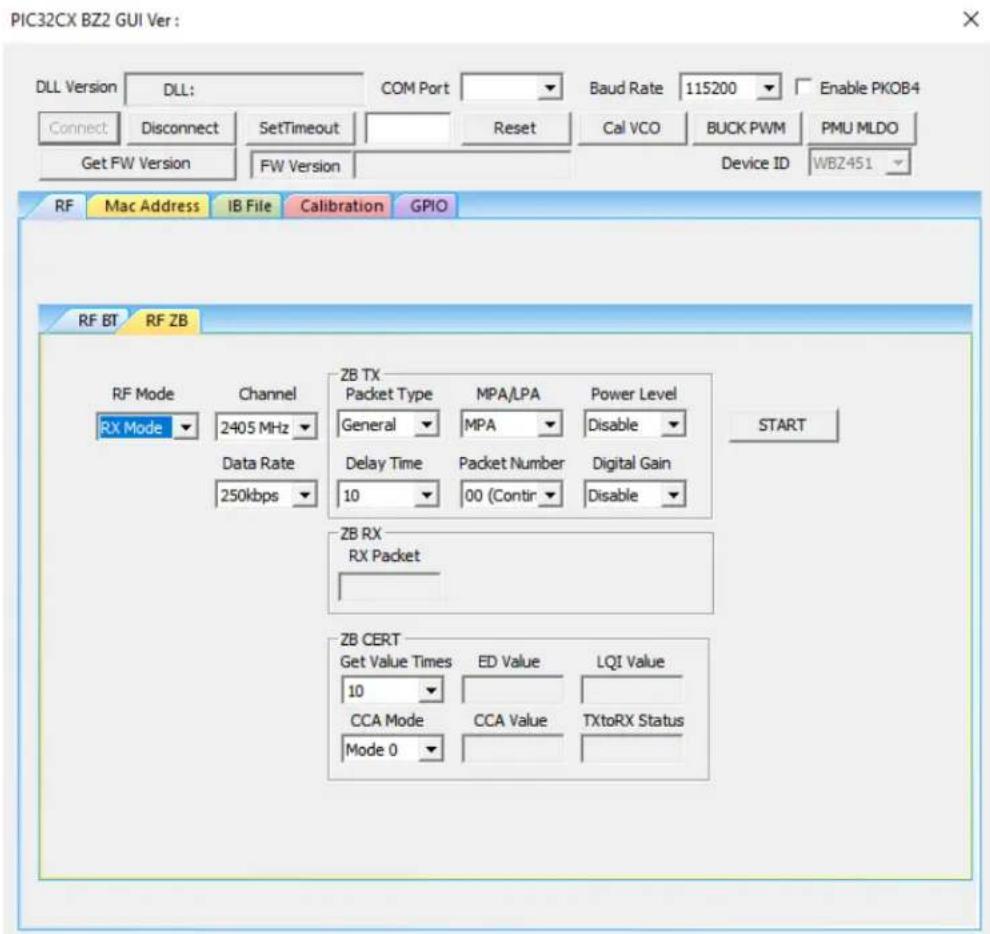This screenshot has height=934, width=990.
Task: Click the Get FW Version button
Action: pos(136,164)
